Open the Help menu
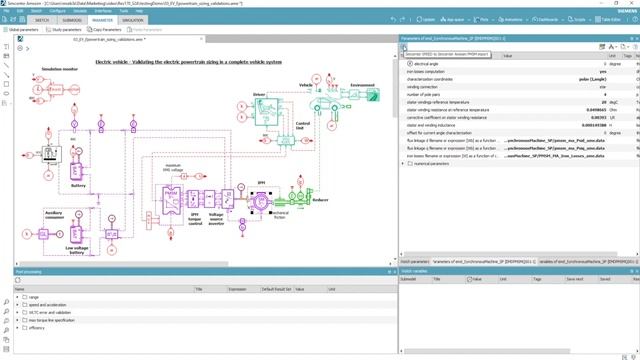 click(139, 11)
